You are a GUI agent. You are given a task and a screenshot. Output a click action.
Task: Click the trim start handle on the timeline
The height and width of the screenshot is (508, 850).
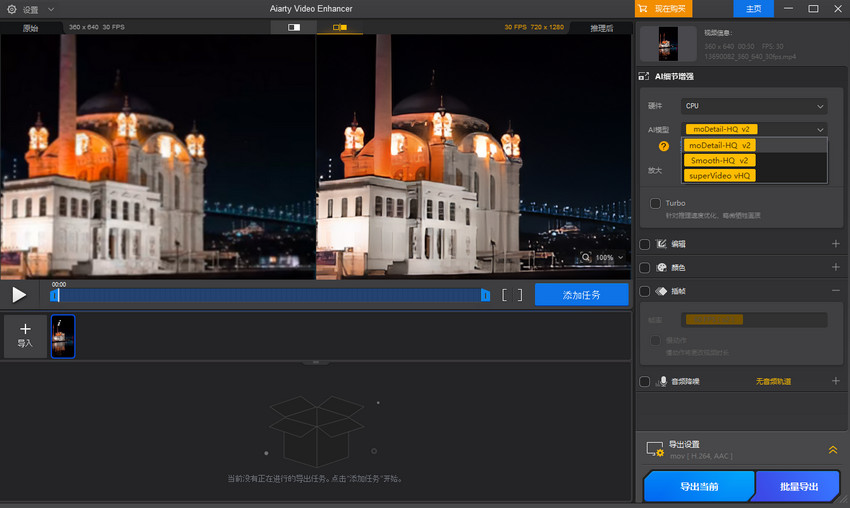(x=54, y=295)
